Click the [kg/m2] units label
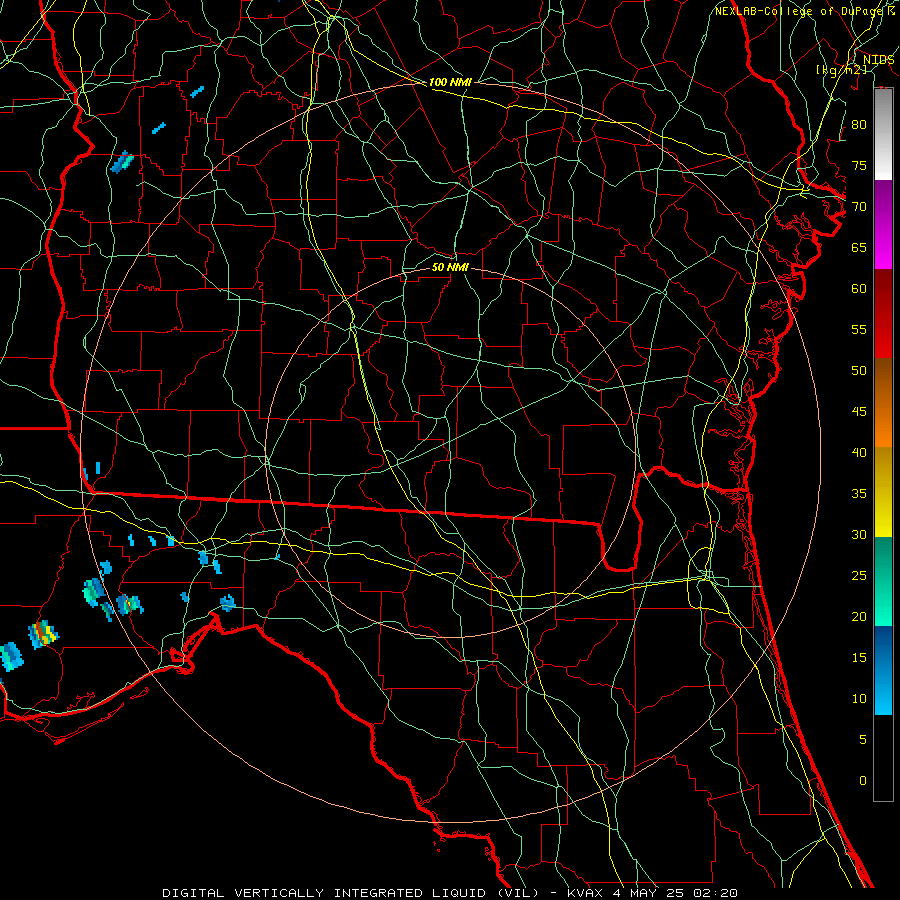 pyautogui.click(x=841, y=70)
